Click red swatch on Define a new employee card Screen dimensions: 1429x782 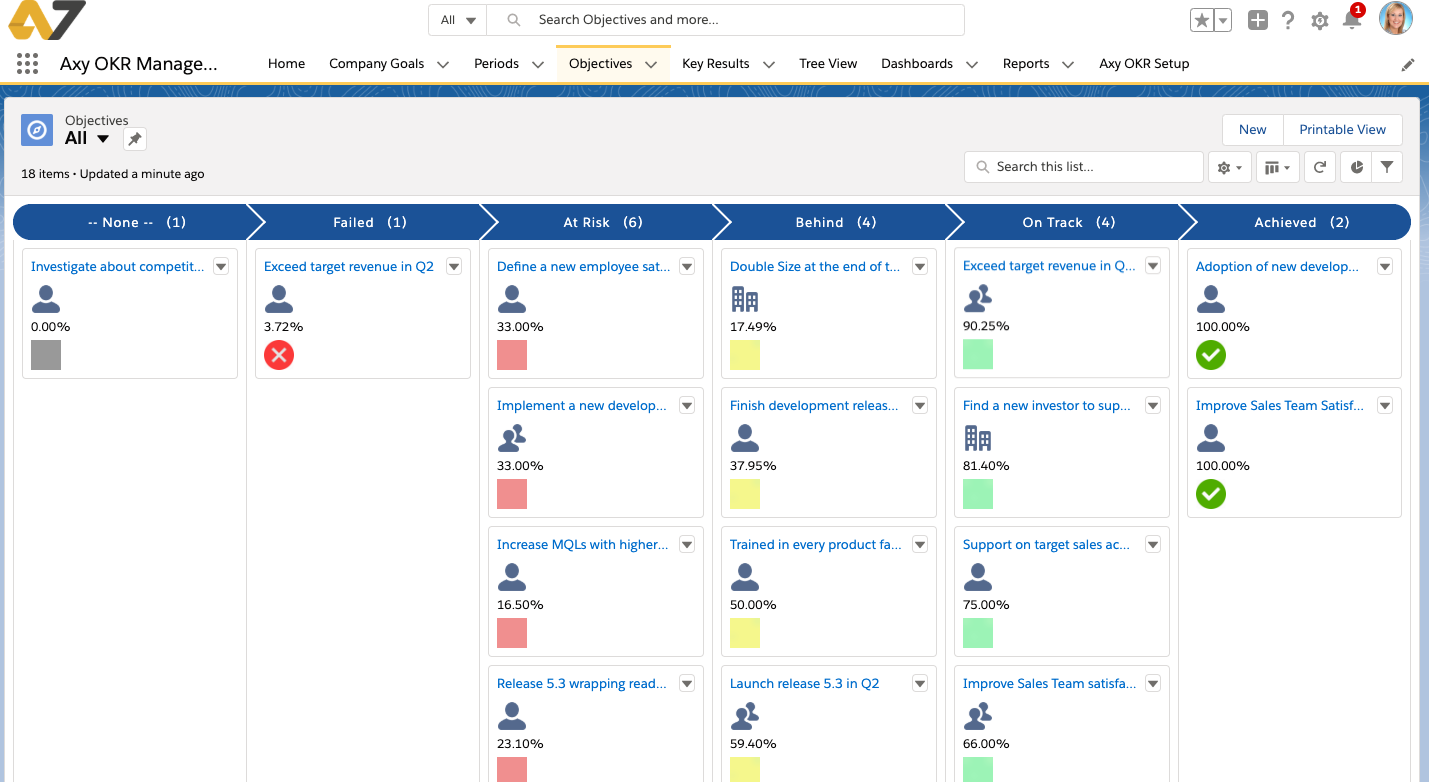[x=512, y=355]
